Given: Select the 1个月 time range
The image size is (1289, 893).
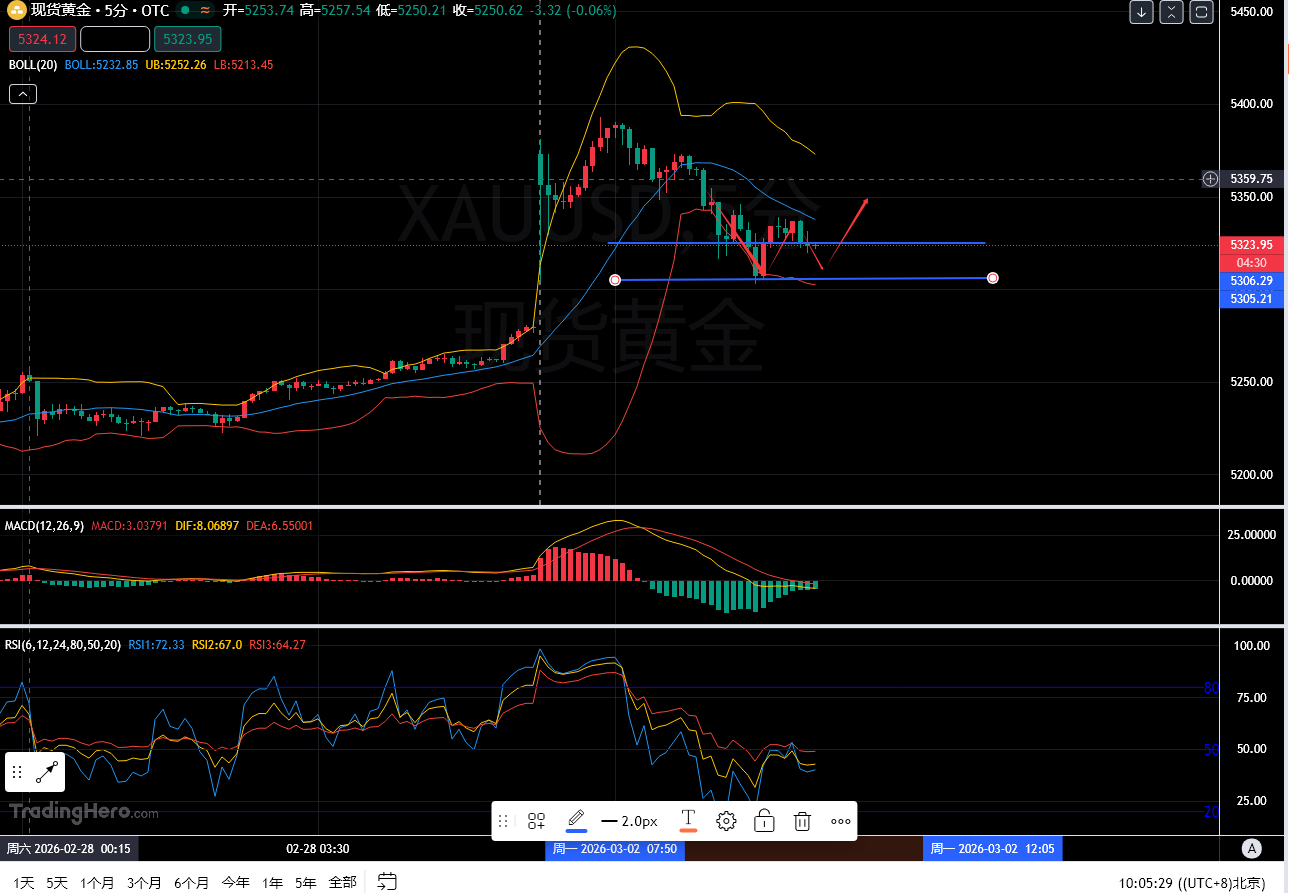Looking at the screenshot, I should (x=97, y=883).
